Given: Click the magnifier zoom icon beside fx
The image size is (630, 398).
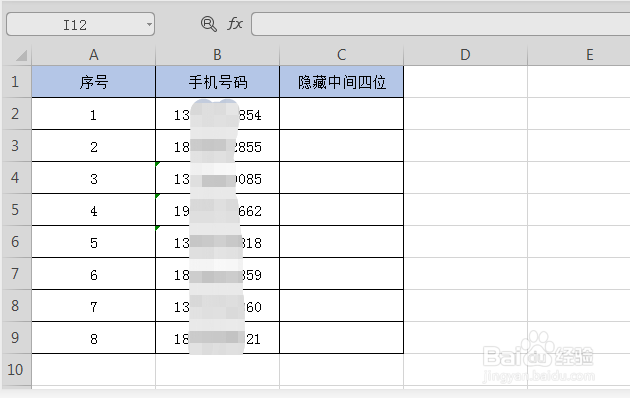Looking at the screenshot, I should (x=209, y=24).
